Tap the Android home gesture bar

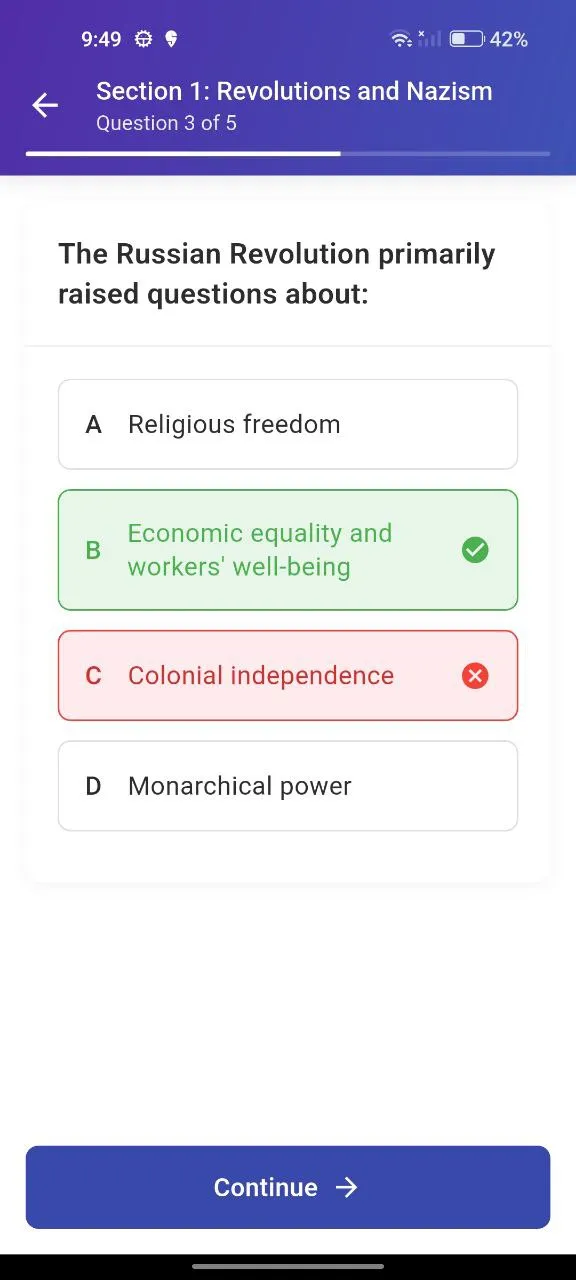(288, 1266)
